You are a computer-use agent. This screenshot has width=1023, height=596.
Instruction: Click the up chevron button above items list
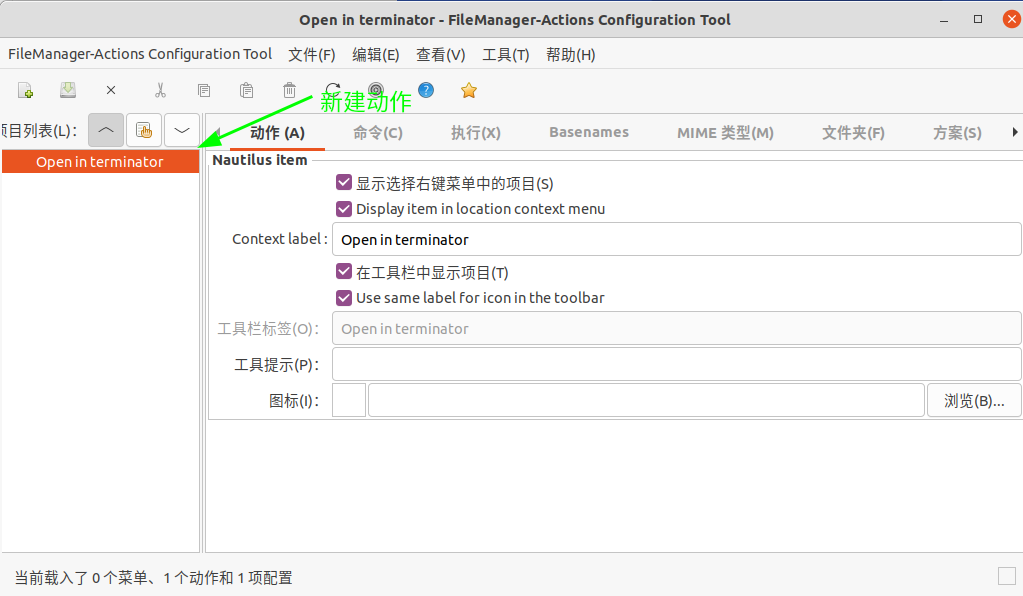click(x=106, y=131)
